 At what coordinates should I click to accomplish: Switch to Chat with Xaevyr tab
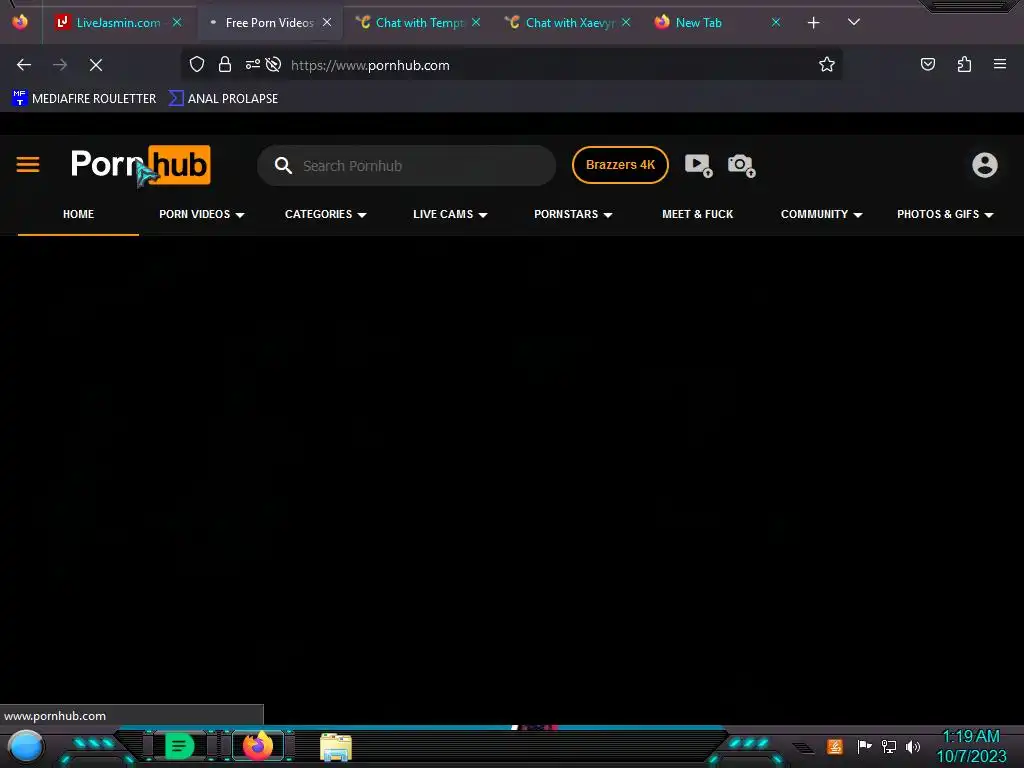click(x=568, y=22)
